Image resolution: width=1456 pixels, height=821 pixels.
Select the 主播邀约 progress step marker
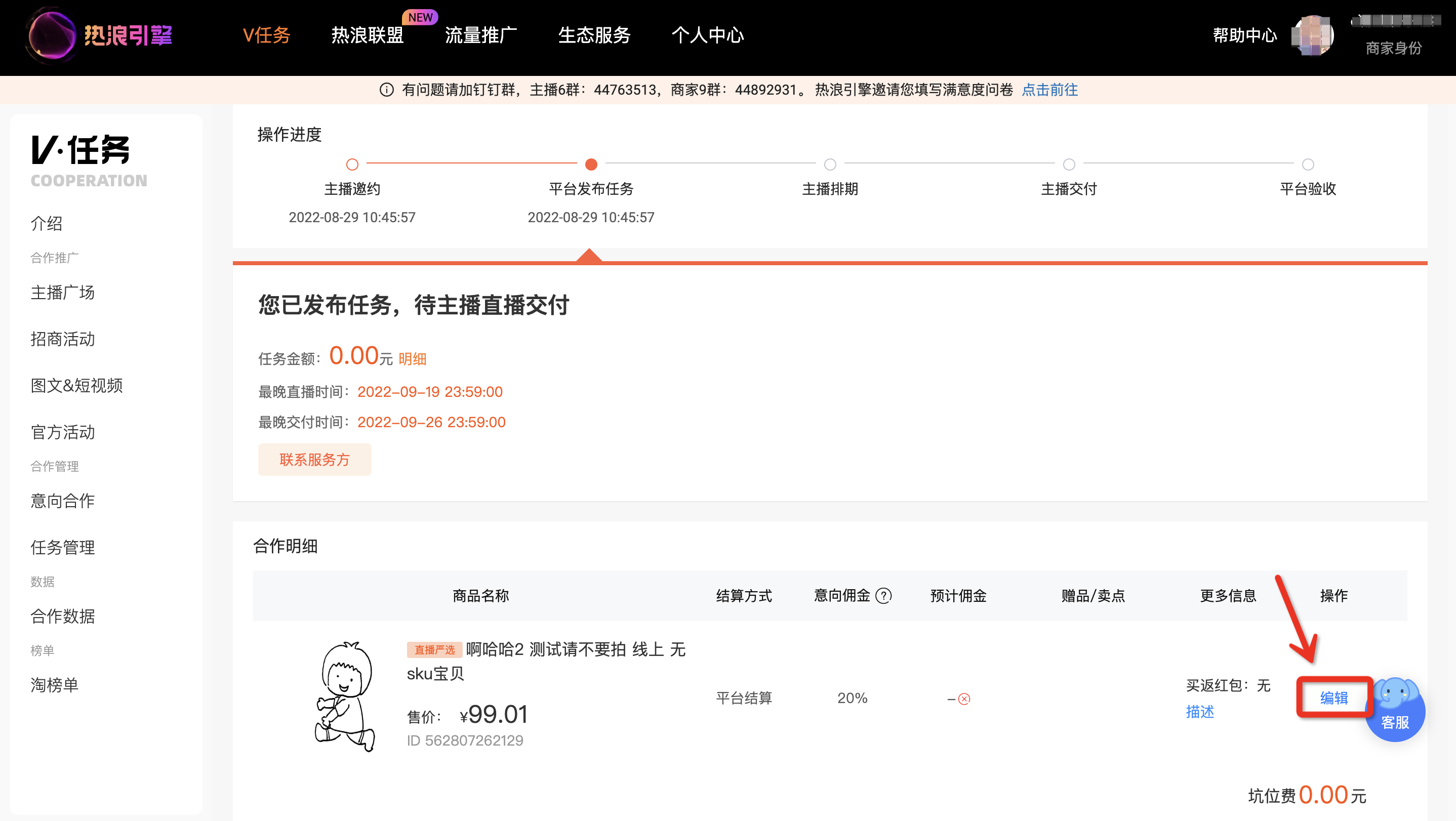352,165
